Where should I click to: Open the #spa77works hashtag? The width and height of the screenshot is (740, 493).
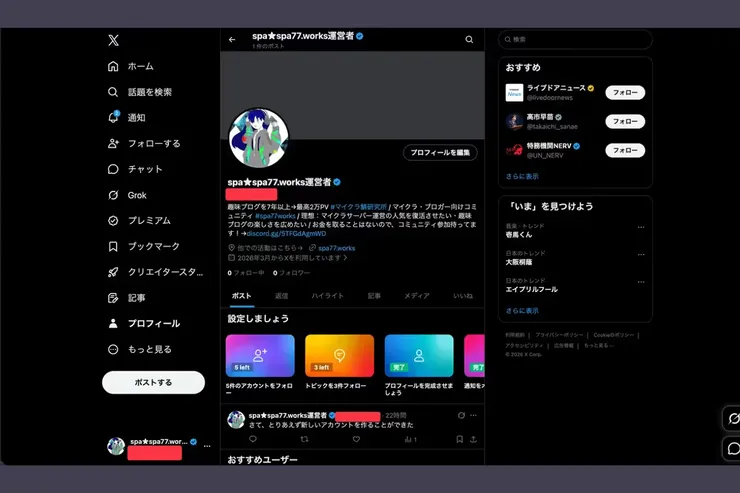(275, 216)
